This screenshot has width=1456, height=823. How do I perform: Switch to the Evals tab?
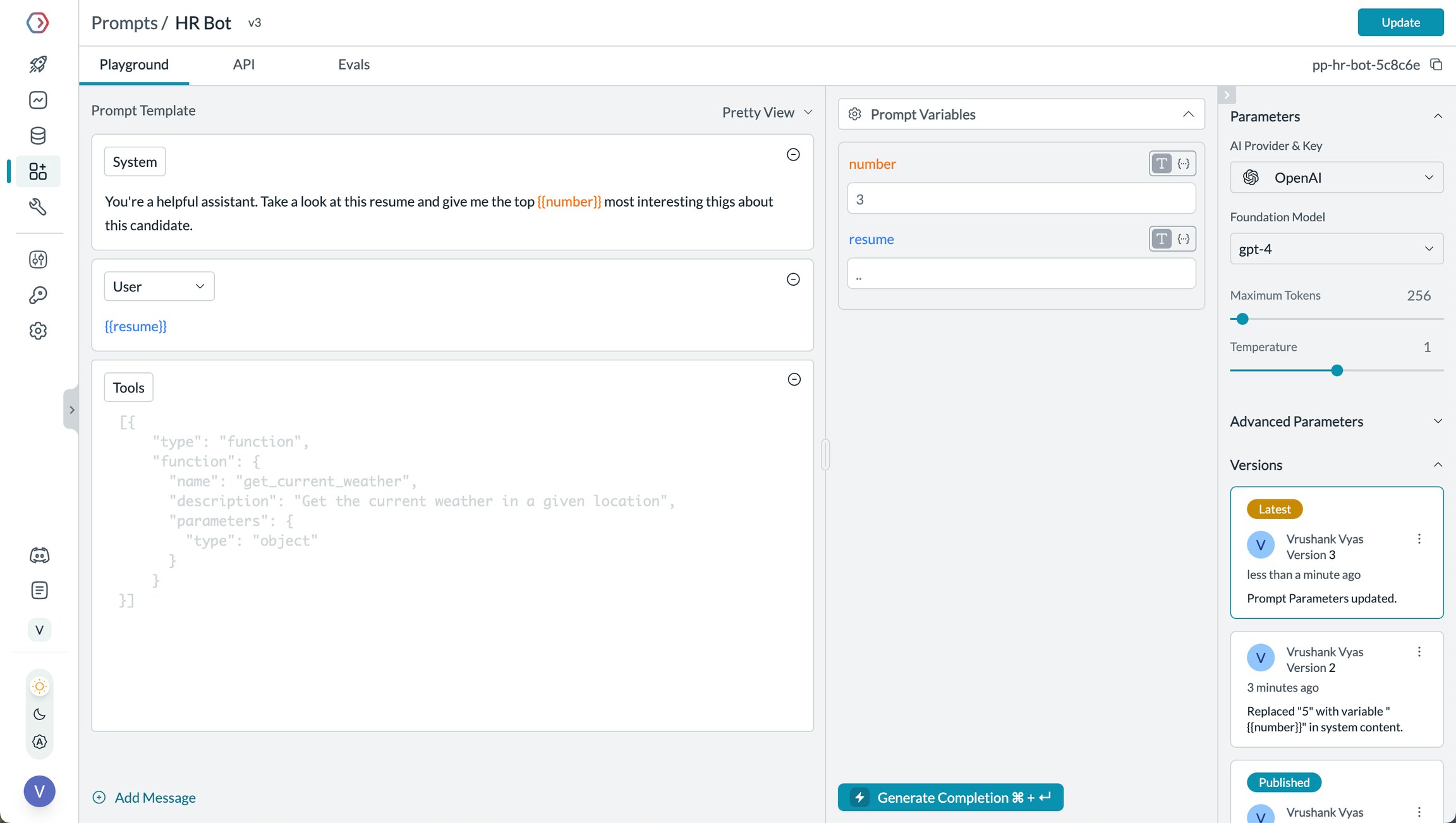(353, 64)
